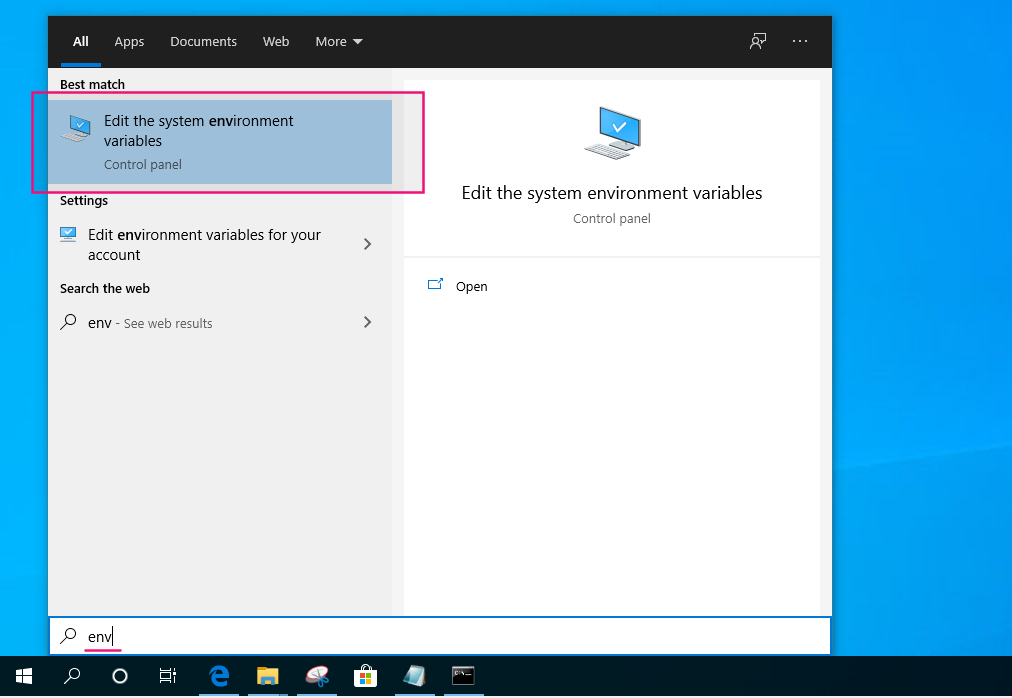Screen dimensions: 1012x698
Task: Switch to the Apps search tab
Action: pyautogui.click(x=129, y=41)
